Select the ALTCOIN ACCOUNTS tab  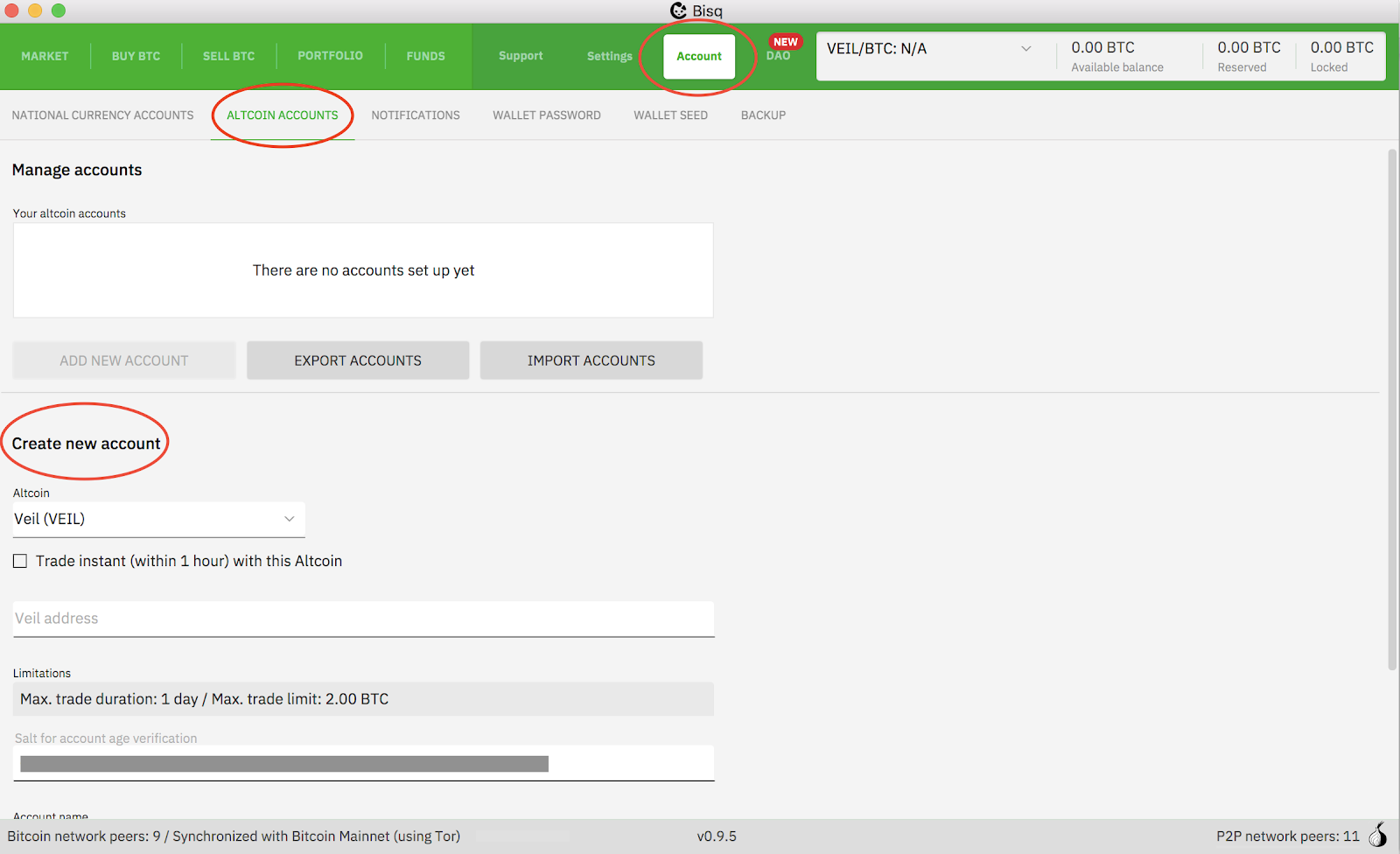tap(282, 115)
